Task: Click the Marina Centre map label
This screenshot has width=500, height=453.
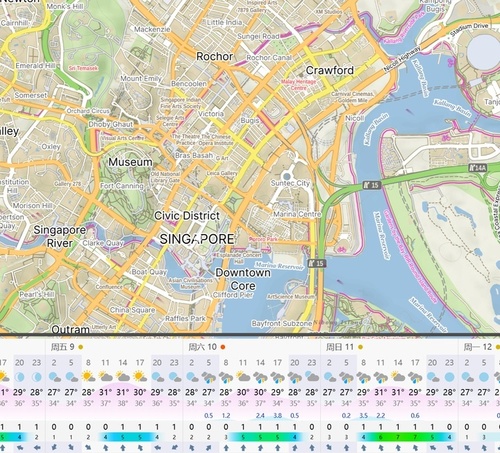Action: (297, 214)
